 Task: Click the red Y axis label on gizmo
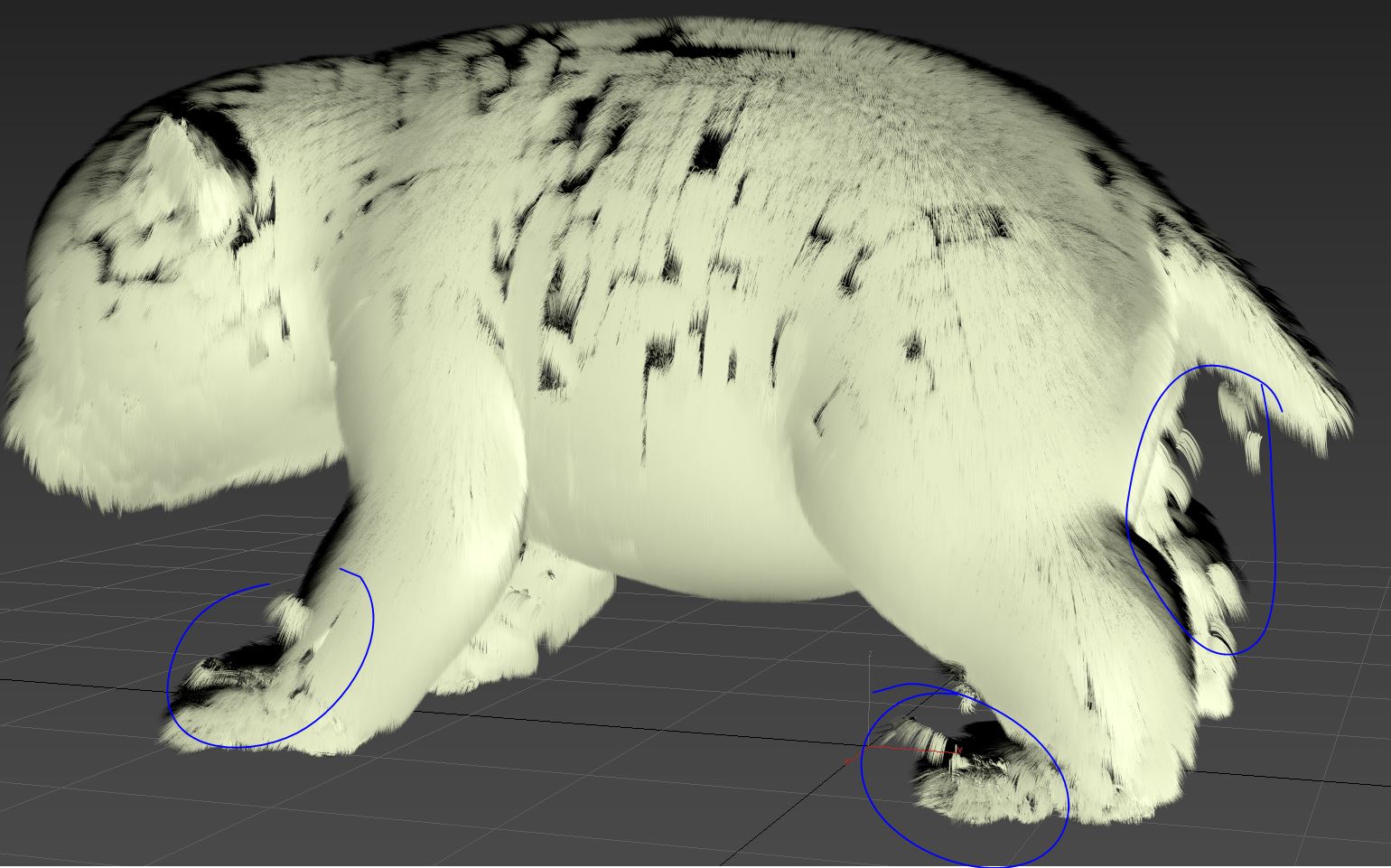coord(959,749)
